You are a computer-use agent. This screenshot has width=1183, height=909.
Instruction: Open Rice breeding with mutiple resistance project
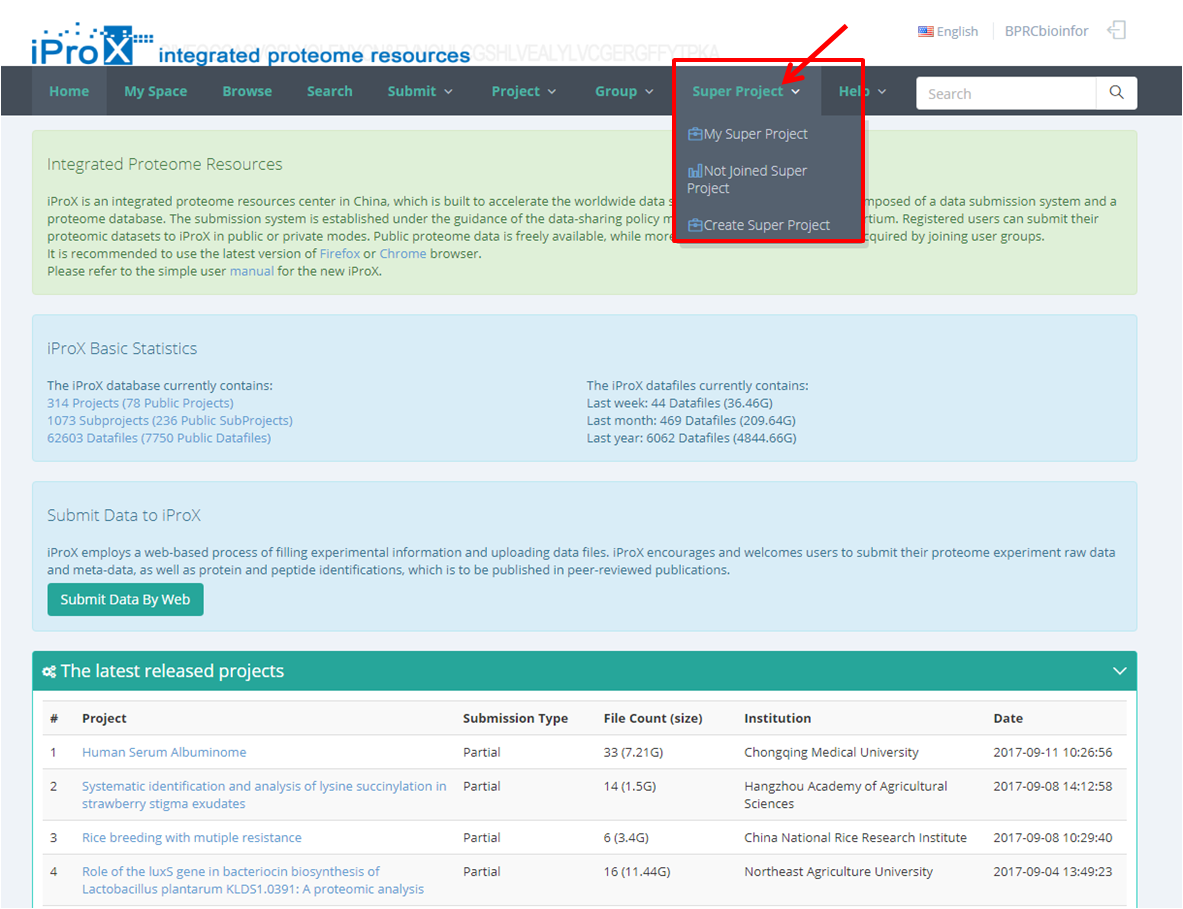192,837
